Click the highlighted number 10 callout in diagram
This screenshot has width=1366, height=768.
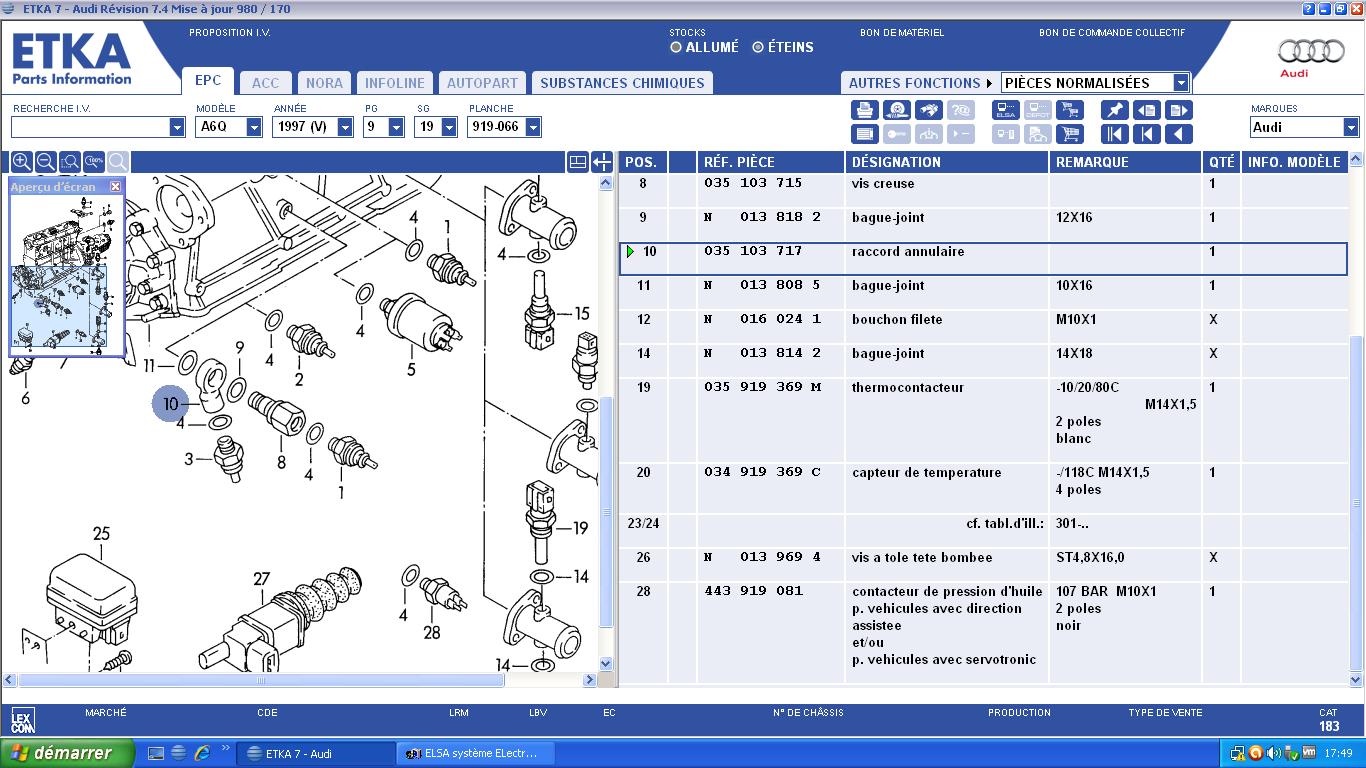click(x=170, y=404)
